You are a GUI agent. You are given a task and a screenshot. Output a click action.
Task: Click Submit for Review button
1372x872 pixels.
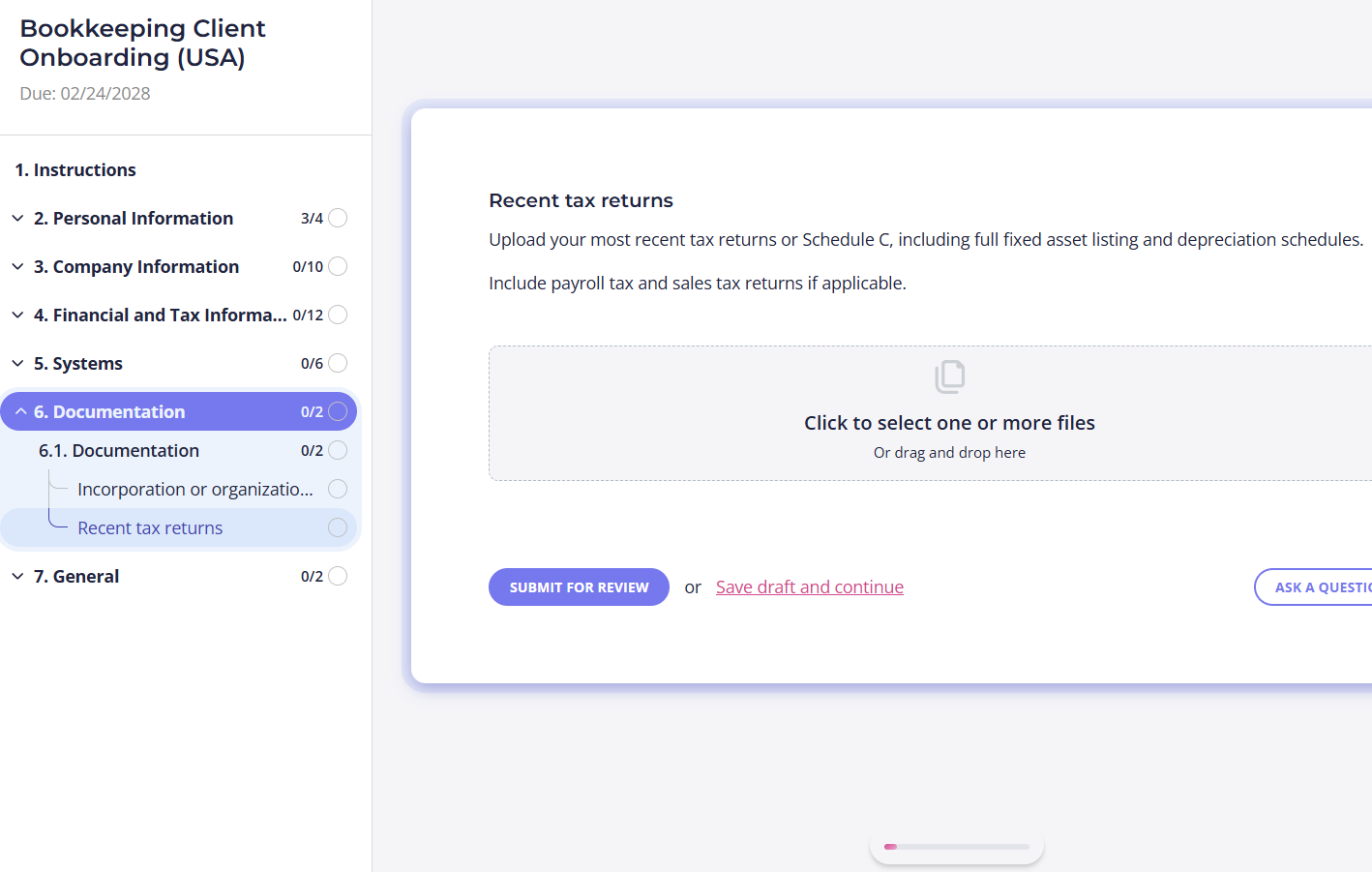(x=579, y=587)
